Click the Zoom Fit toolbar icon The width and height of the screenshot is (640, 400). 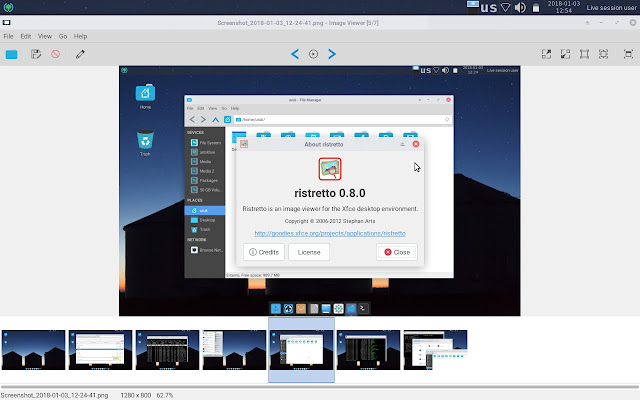[x=584, y=54]
